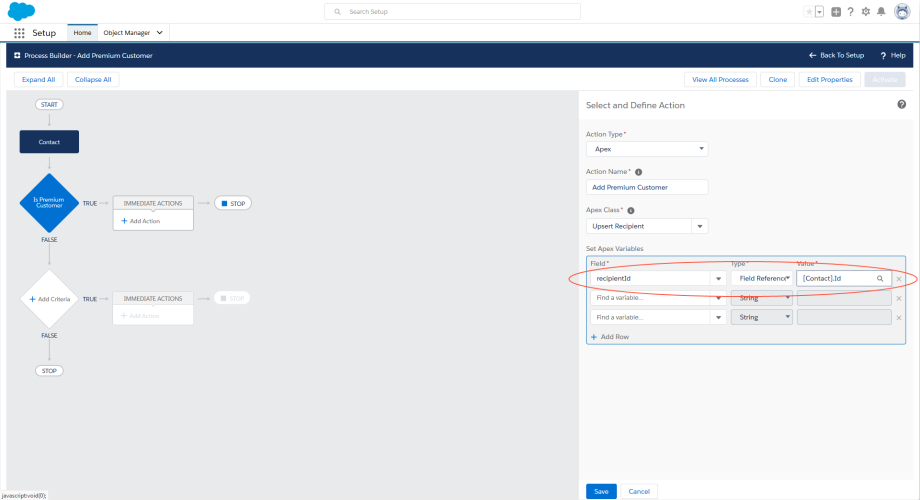Open the Field Reference type dropdown
The image size is (920, 500).
pos(762,279)
